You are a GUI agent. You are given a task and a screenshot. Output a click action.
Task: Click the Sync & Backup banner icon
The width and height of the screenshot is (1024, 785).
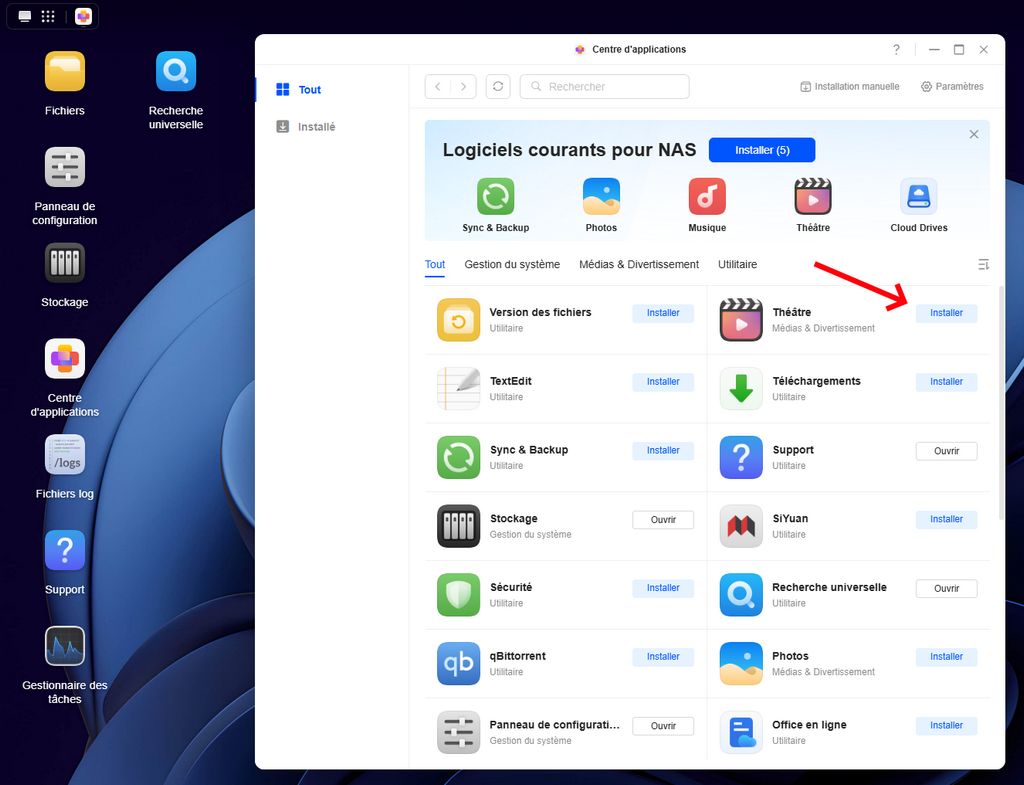496,197
